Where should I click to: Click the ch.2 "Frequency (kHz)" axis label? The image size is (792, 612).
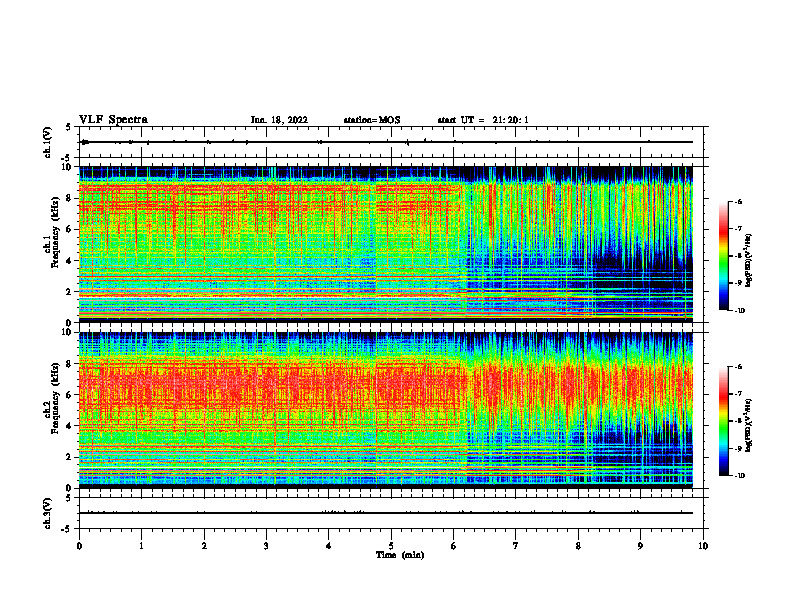(x=55, y=398)
